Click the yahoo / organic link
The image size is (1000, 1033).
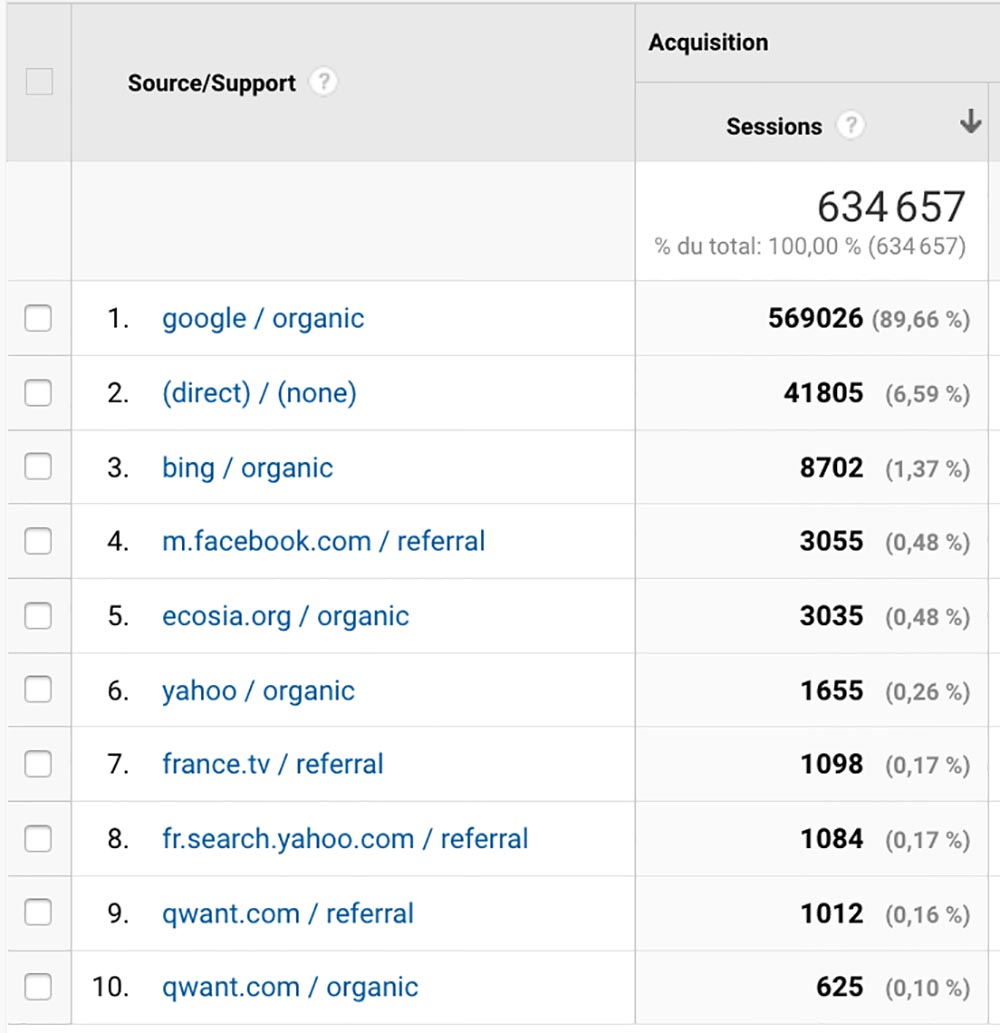click(258, 691)
